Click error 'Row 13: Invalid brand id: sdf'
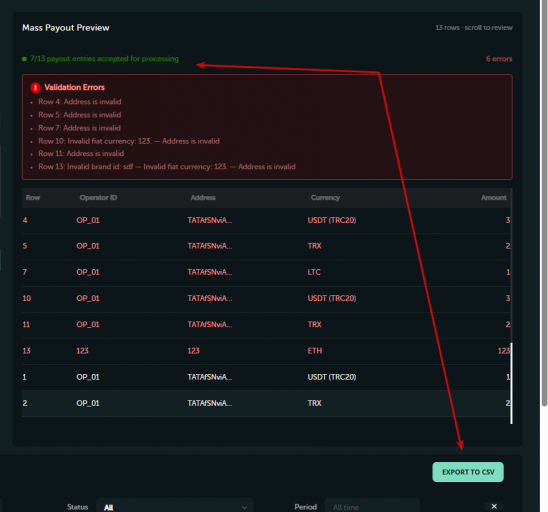Viewport: 548px width, 512px height. (86, 167)
